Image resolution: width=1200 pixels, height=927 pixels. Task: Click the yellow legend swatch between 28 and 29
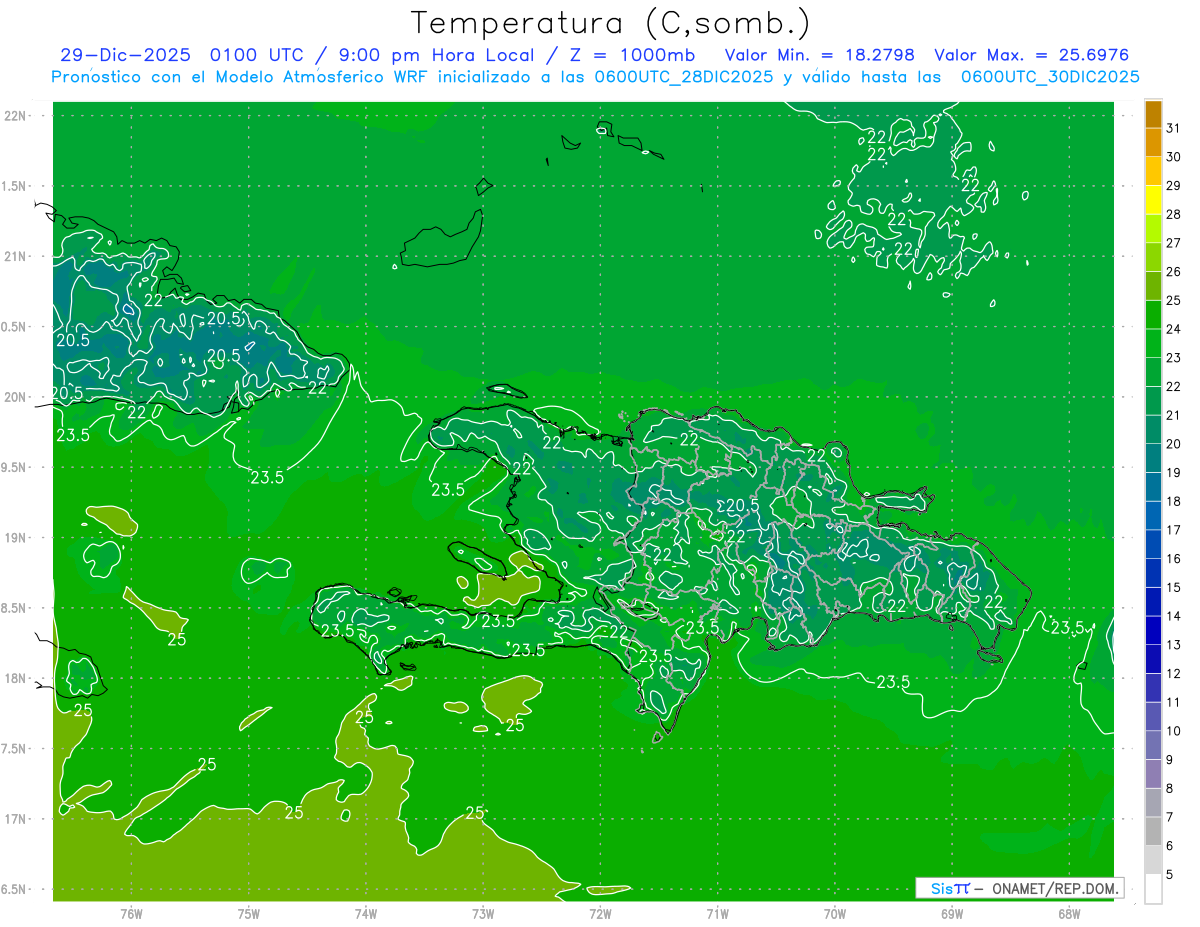1153,199
